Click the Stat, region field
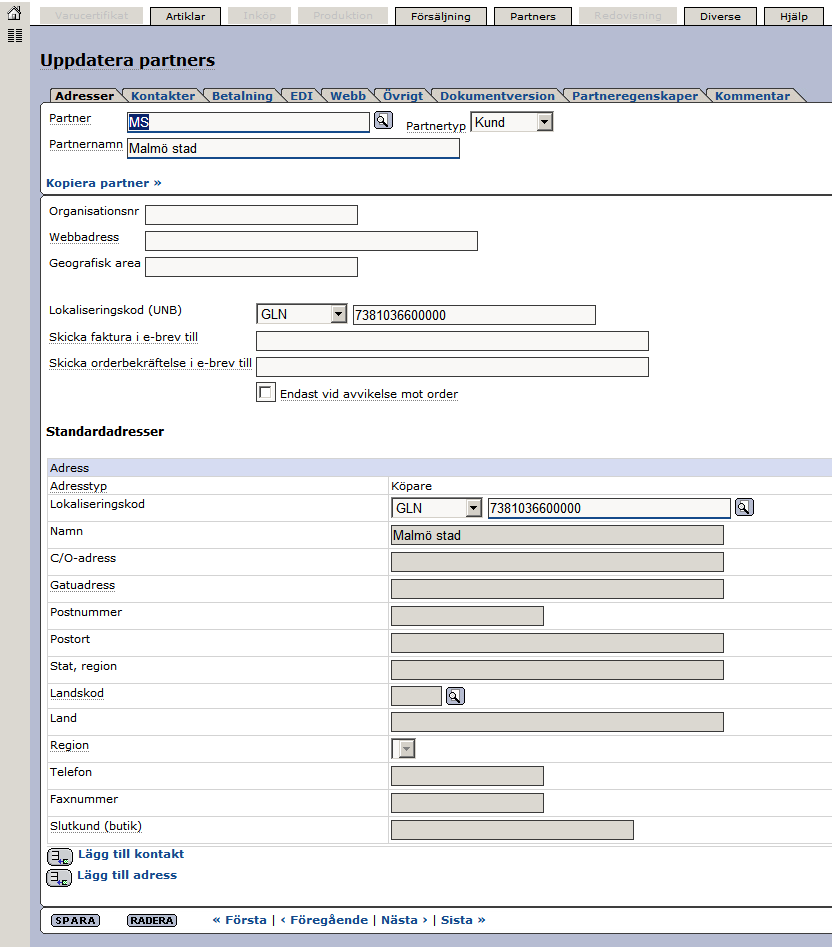This screenshot has height=947, width=832. point(557,670)
